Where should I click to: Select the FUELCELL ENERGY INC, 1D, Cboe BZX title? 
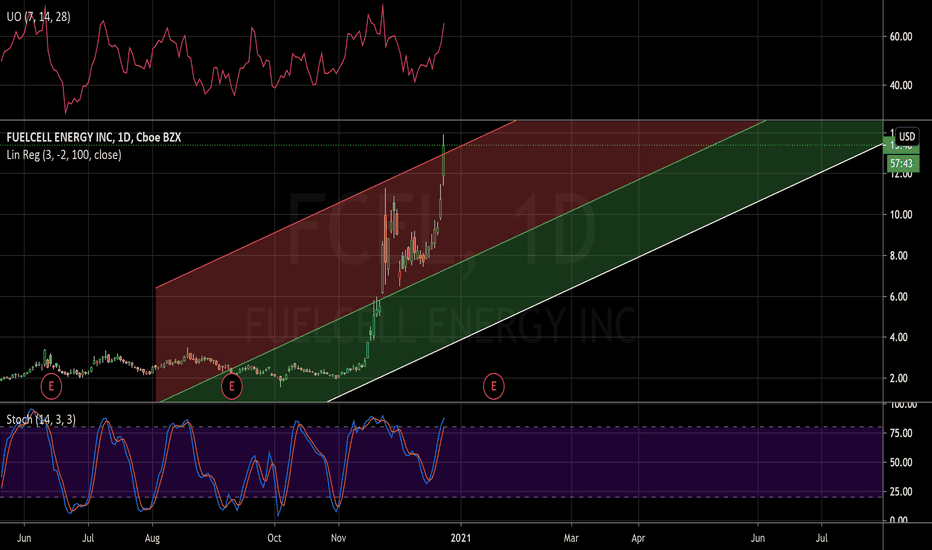pos(94,137)
